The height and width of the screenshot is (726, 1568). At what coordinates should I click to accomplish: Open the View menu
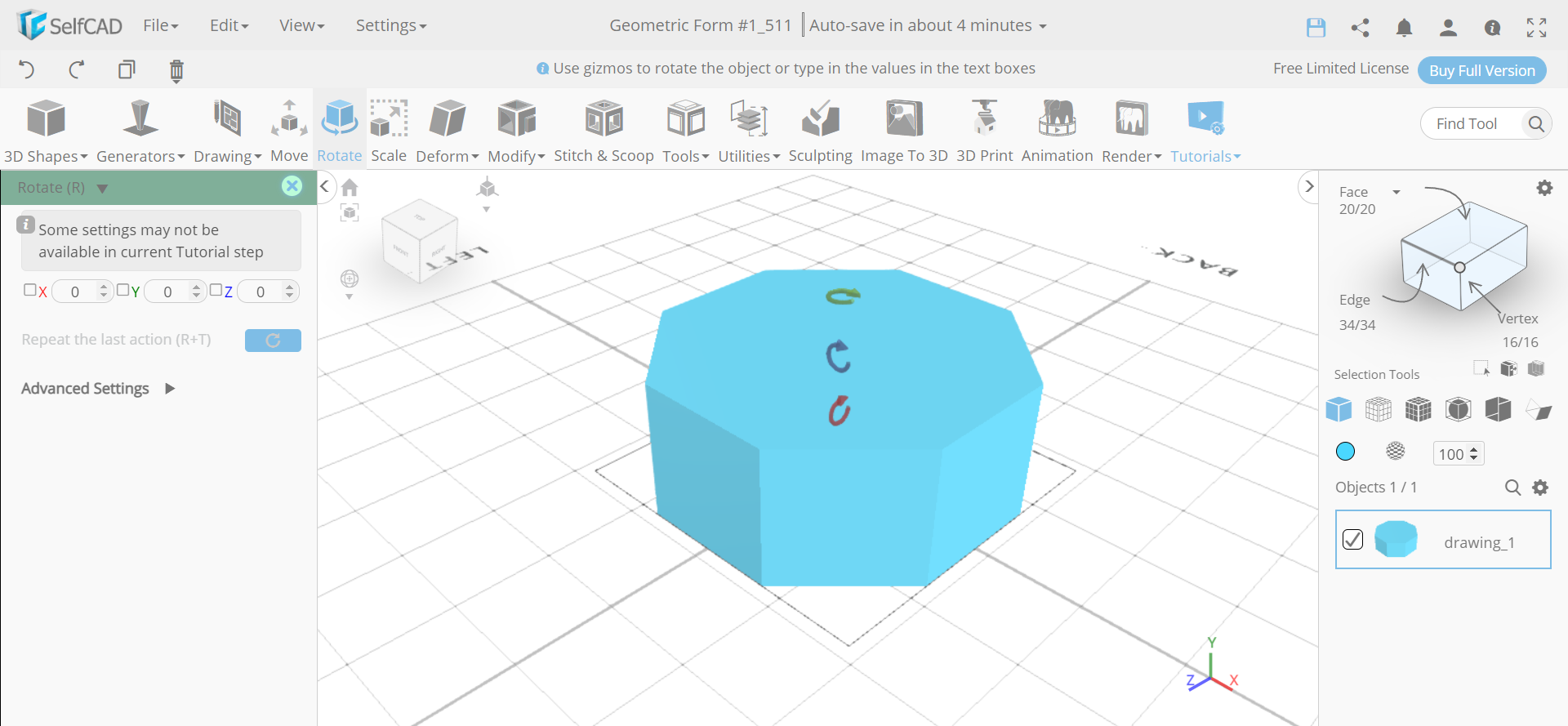pyautogui.click(x=302, y=25)
